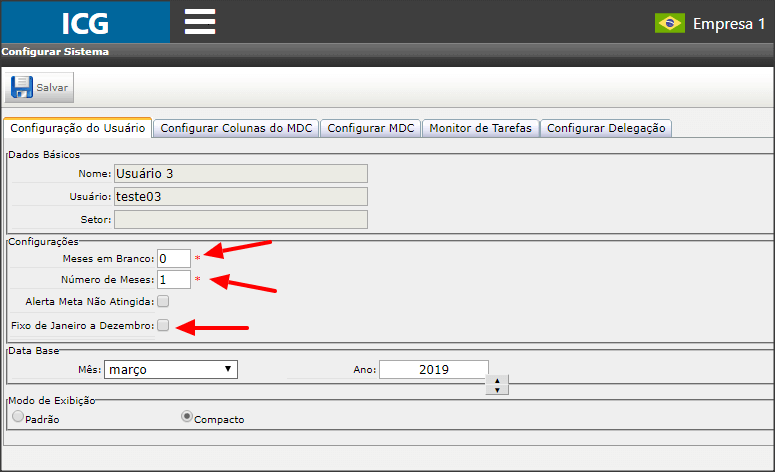Click the Número de Meses input
The image size is (775, 472).
point(174,280)
